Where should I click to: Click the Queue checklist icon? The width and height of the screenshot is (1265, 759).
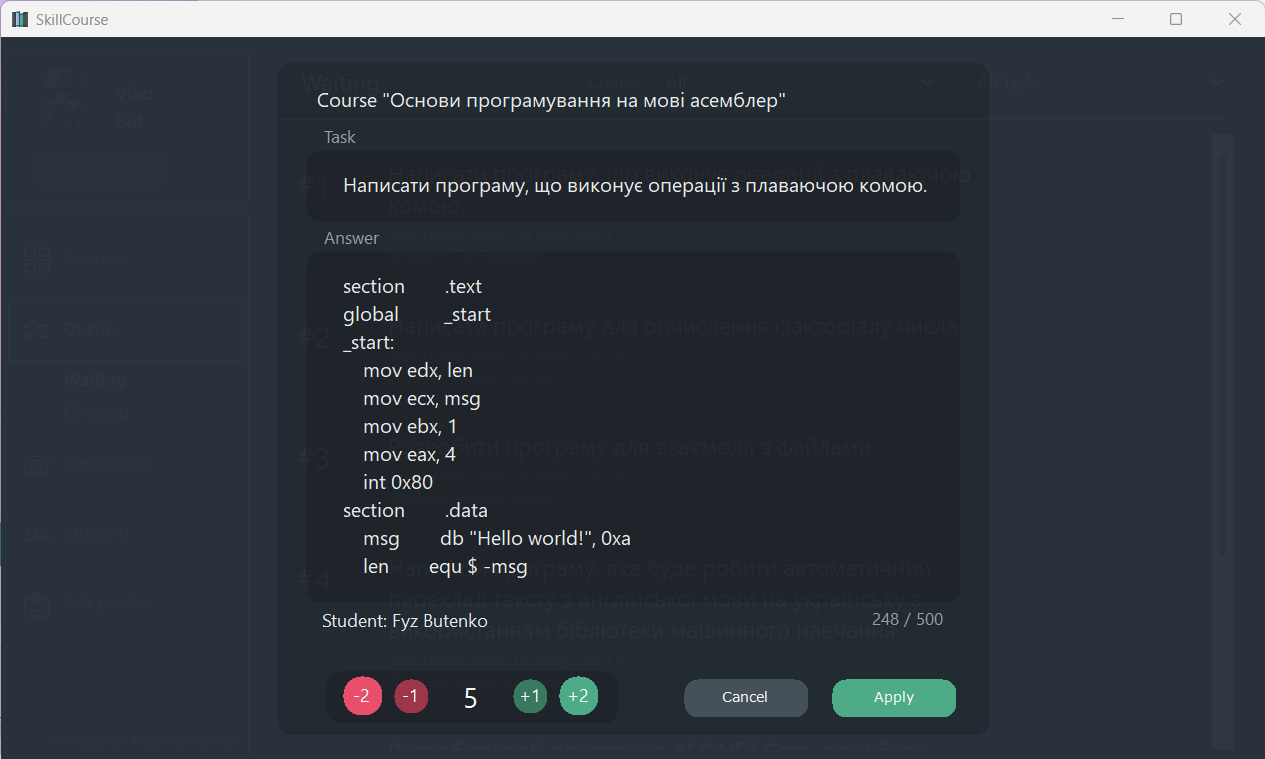37,329
